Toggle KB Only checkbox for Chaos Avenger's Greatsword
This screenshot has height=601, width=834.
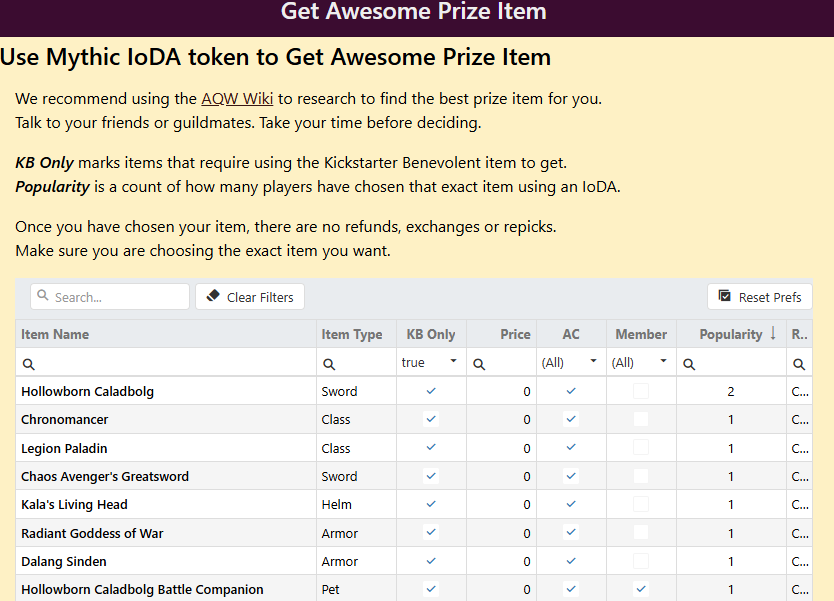[x=431, y=476]
